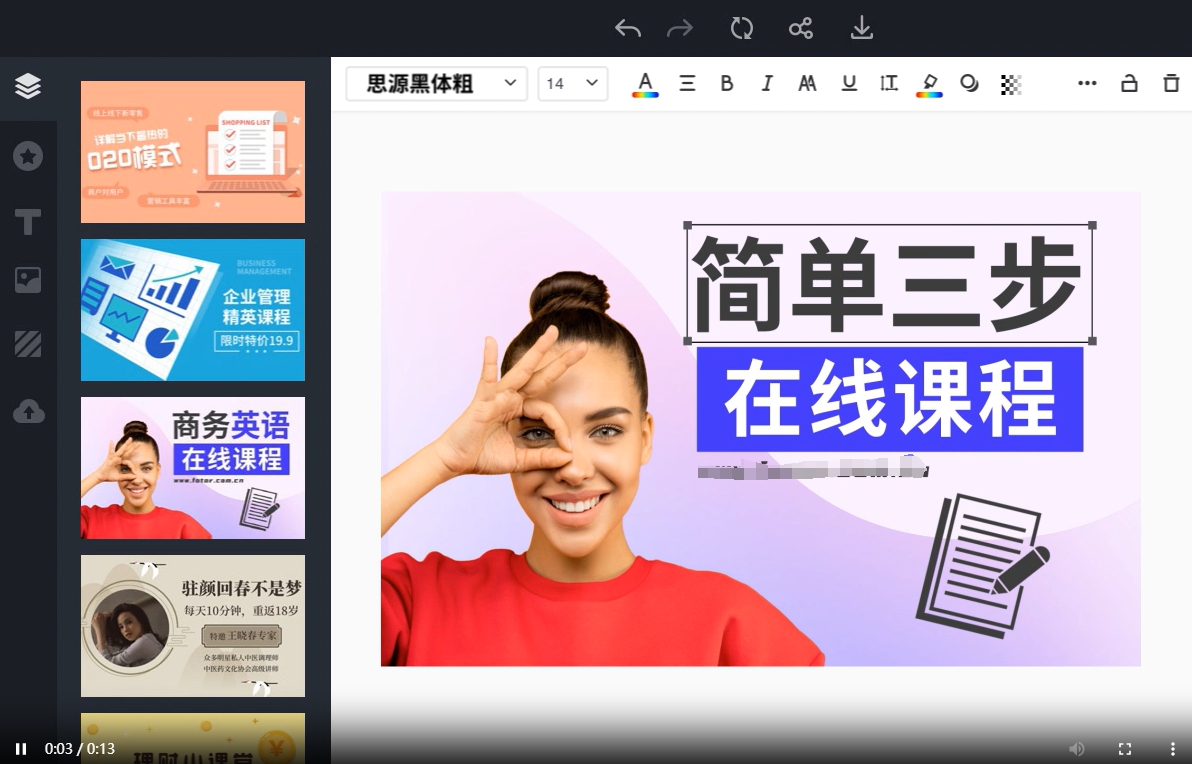The image size is (1192, 764).
Task: Open the cloud upload sidebar icon
Action: tap(28, 411)
